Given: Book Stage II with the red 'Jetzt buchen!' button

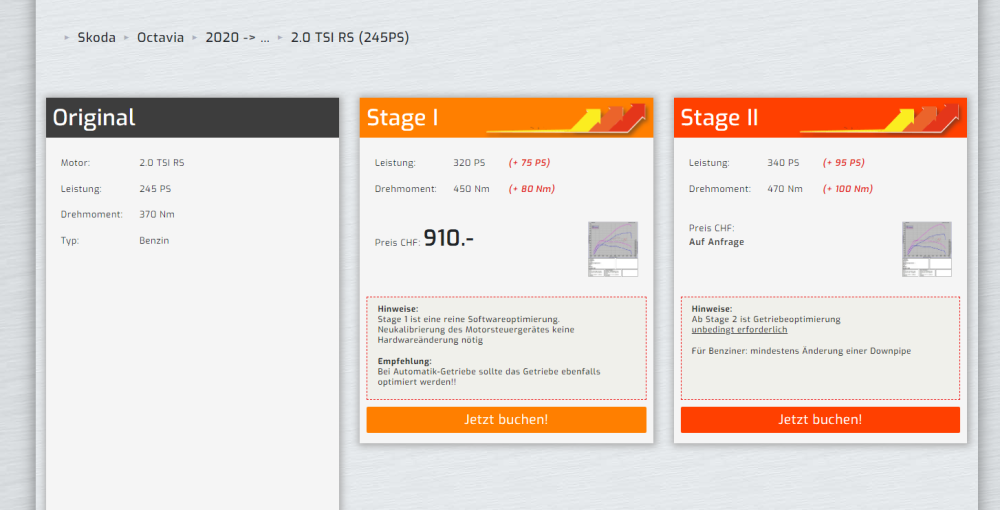Looking at the screenshot, I should coord(820,419).
